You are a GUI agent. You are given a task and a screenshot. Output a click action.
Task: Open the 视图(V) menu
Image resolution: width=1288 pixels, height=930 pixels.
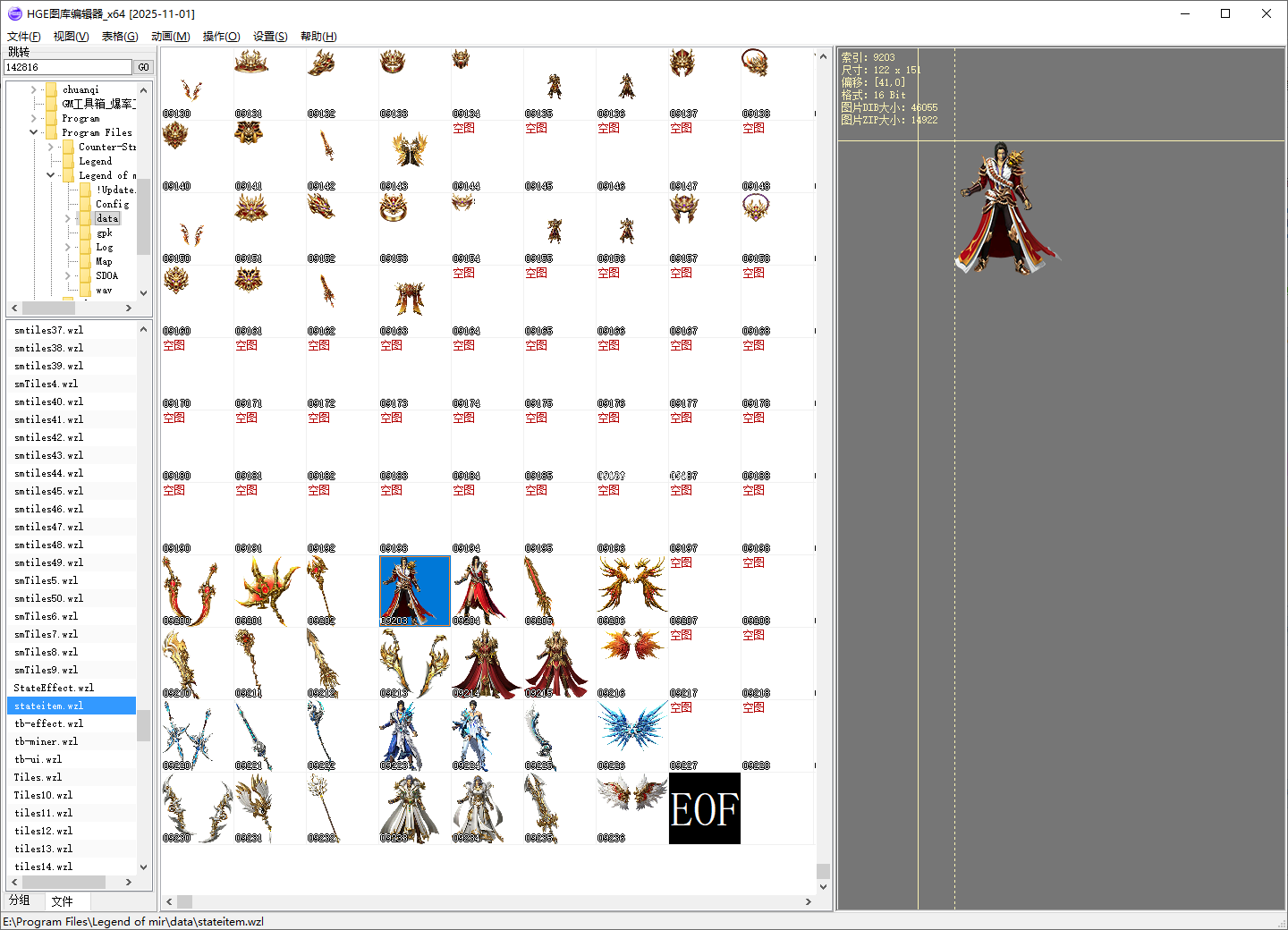[x=72, y=37]
